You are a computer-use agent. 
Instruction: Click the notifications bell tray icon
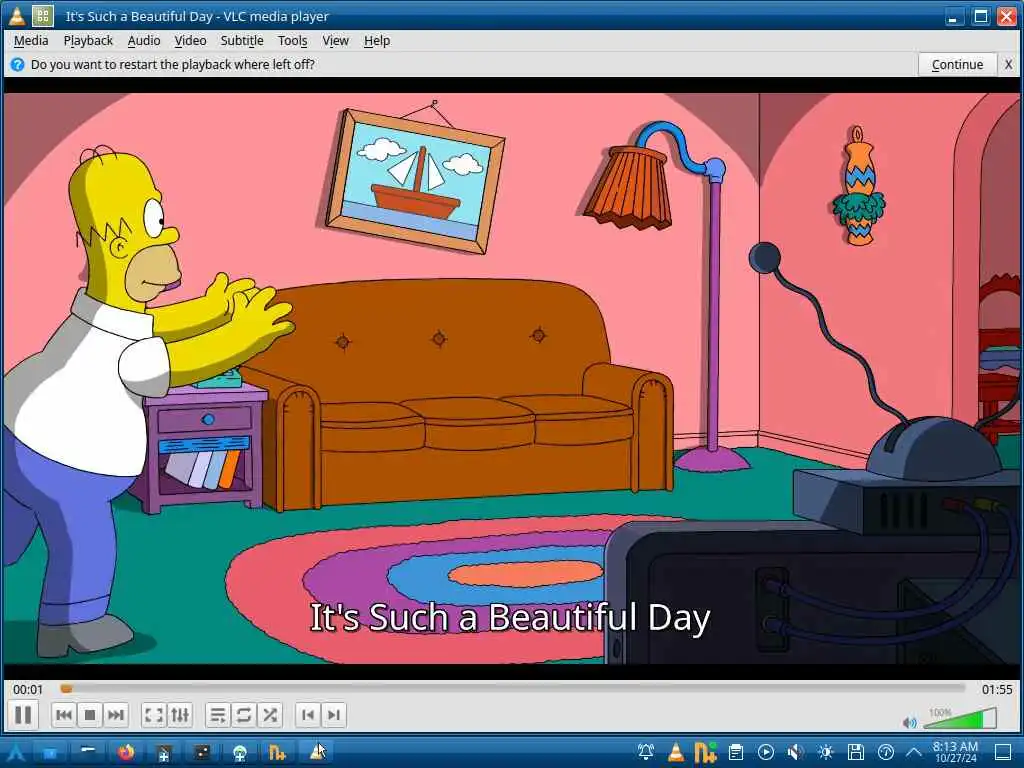coord(647,752)
